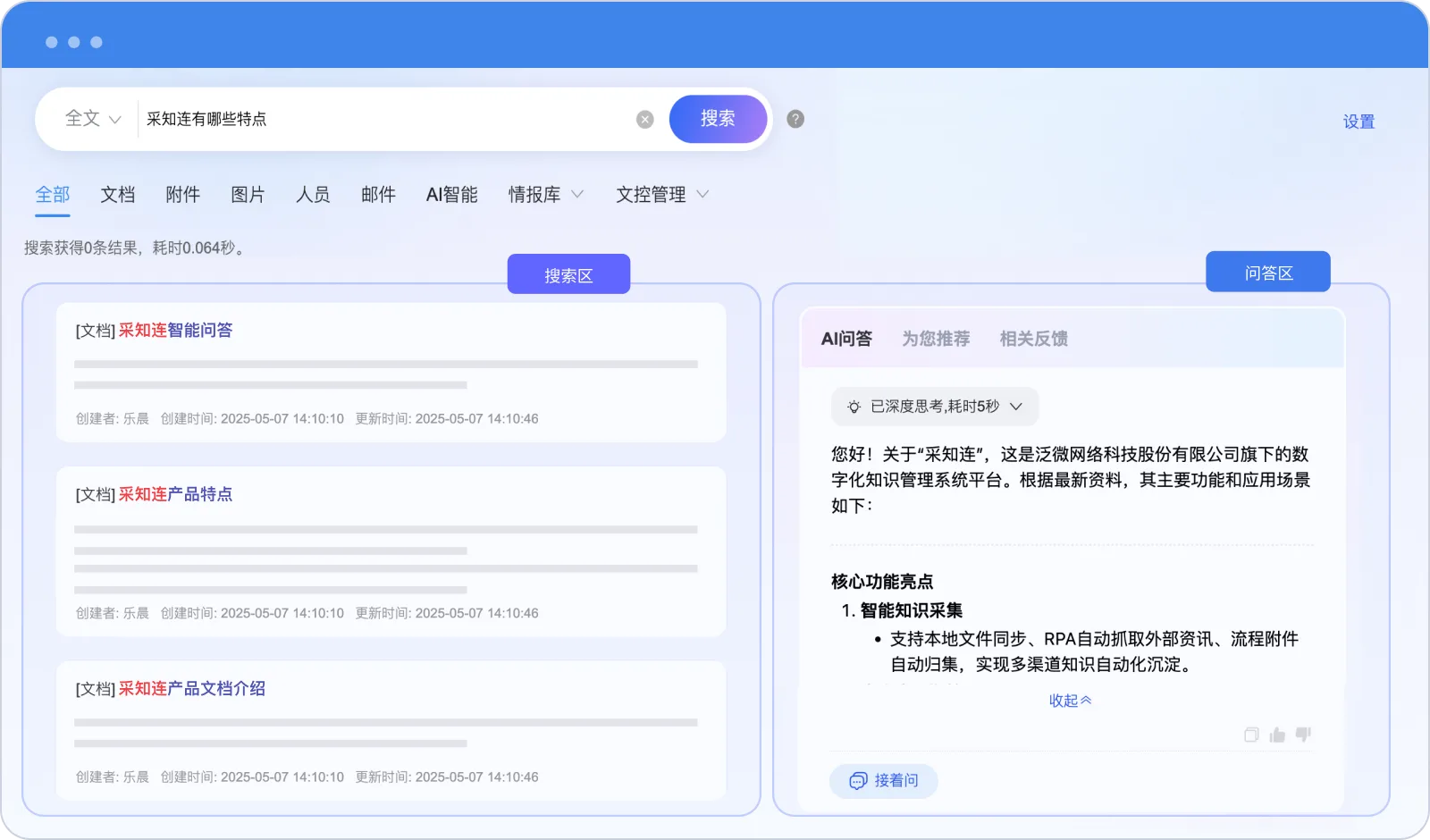Focus the search input with 采知连有哪些特点
This screenshot has width=1430, height=840.
click(384, 119)
